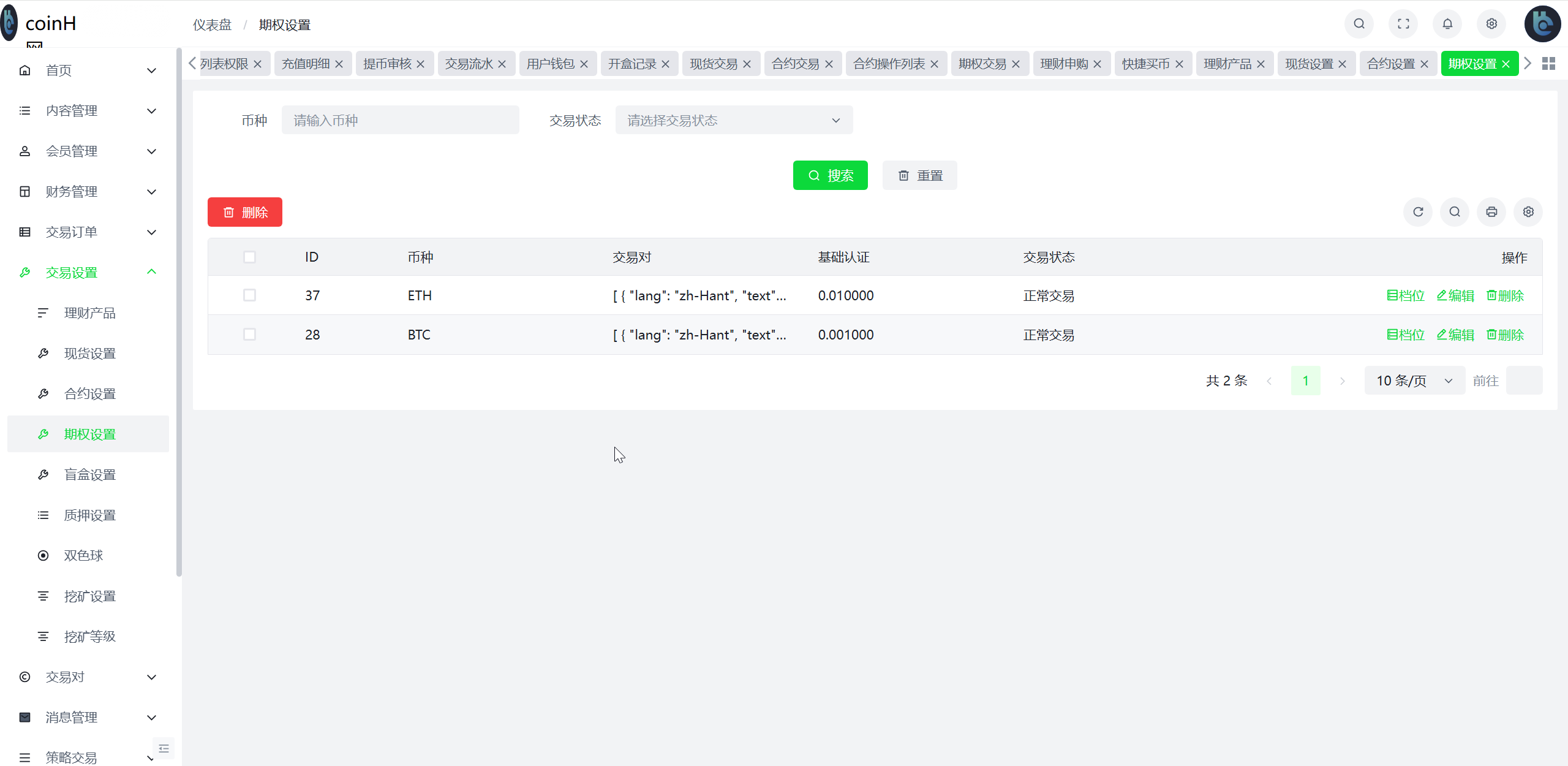
Task: Select the checkbox for row ID 28
Action: pos(249,335)
